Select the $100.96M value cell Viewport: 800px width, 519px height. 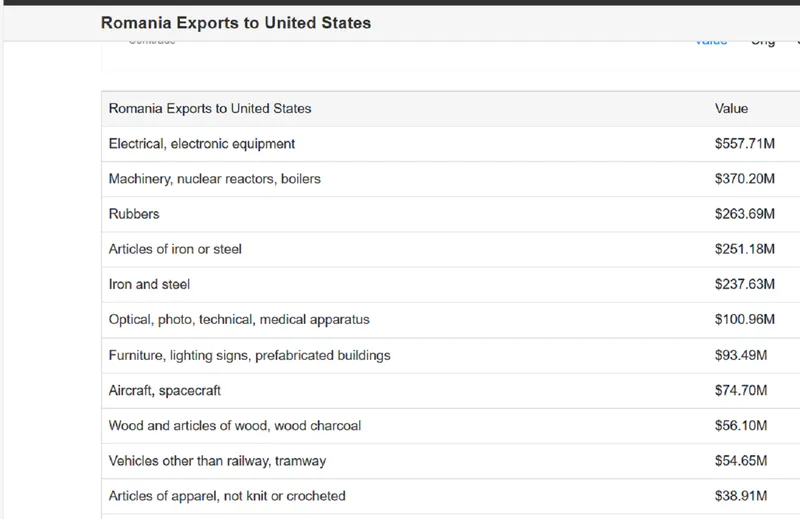744,320
